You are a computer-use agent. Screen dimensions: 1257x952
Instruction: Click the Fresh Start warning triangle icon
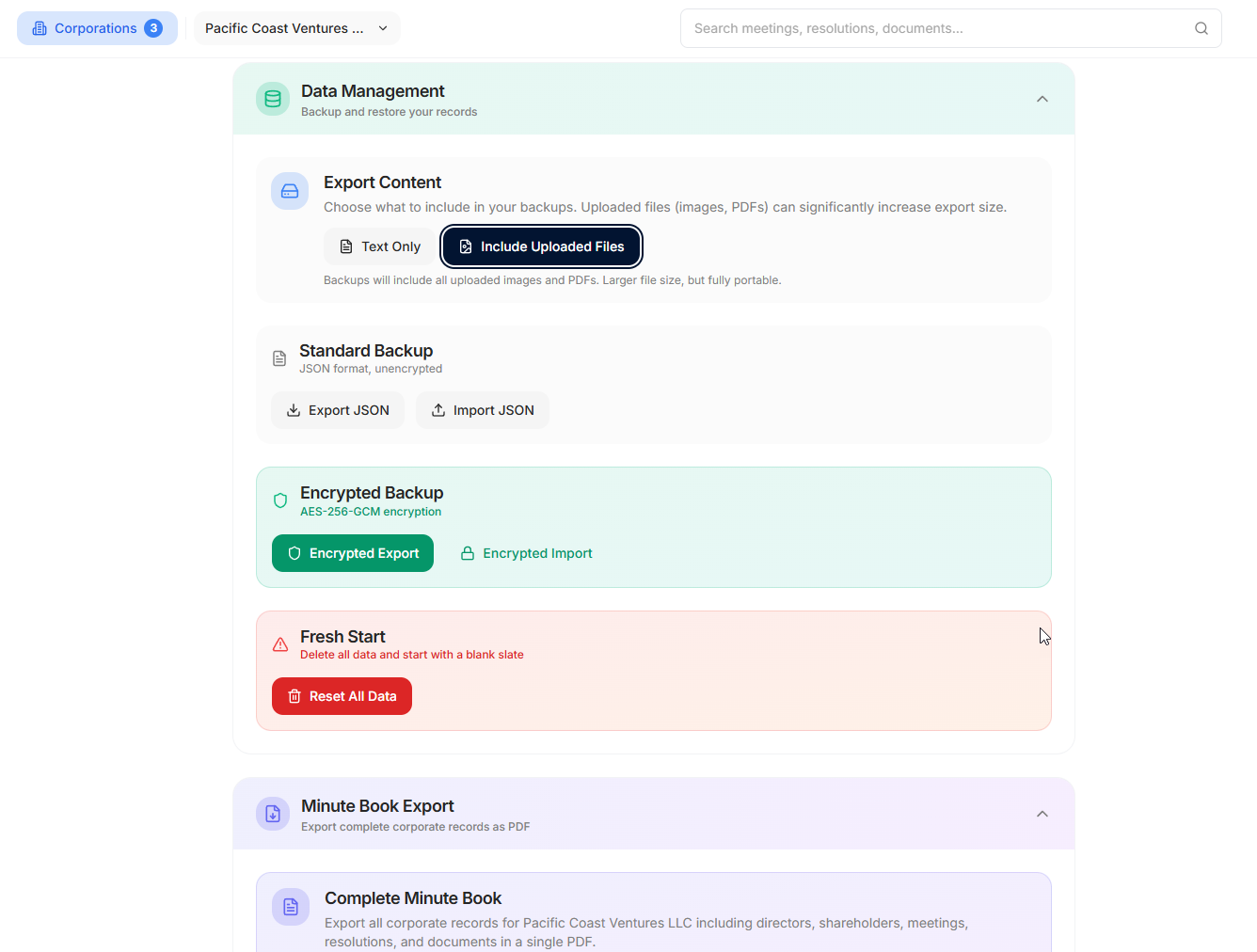[x=280, y=644]
